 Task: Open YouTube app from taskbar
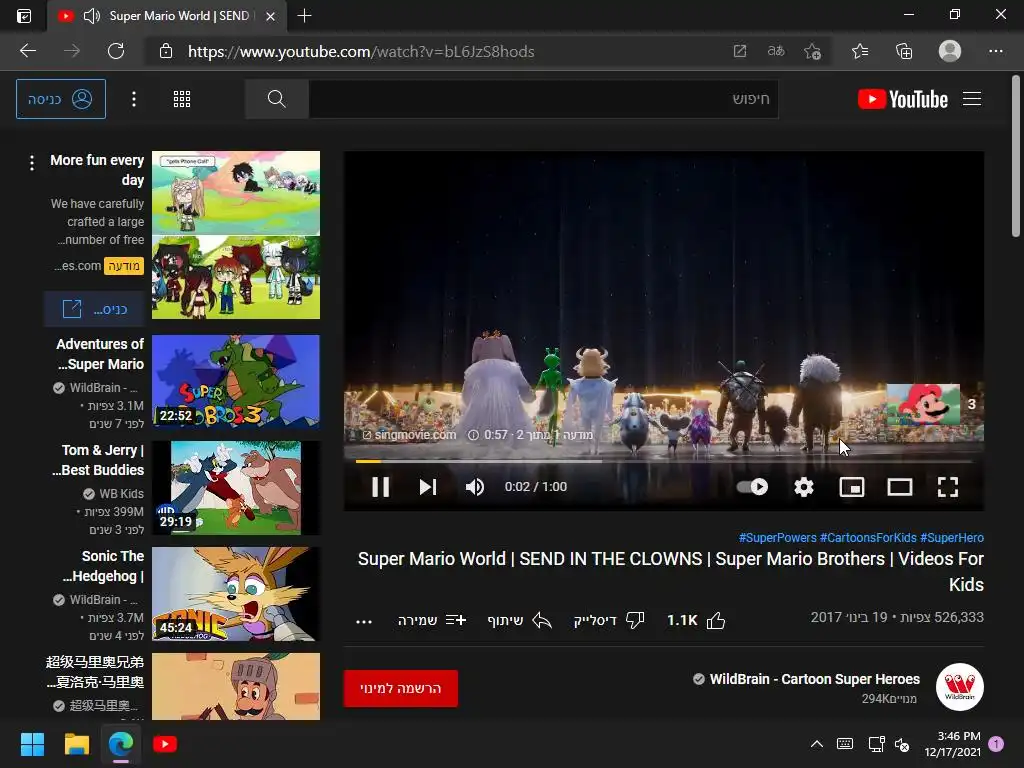tap(165, 744)
